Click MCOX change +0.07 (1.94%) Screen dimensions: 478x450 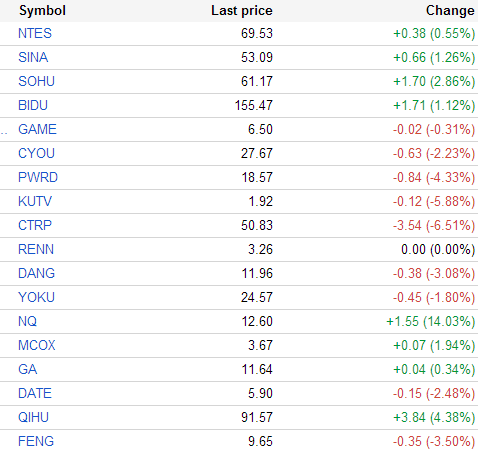(x=434, y=345)
